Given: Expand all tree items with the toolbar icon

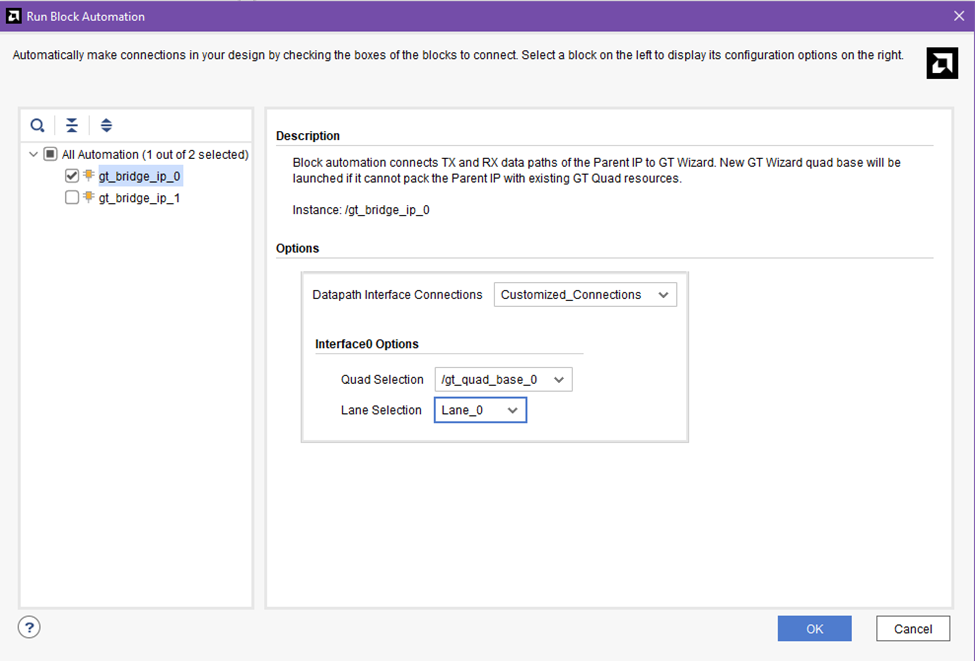Looking at the screenshot, I should [107, 125].
